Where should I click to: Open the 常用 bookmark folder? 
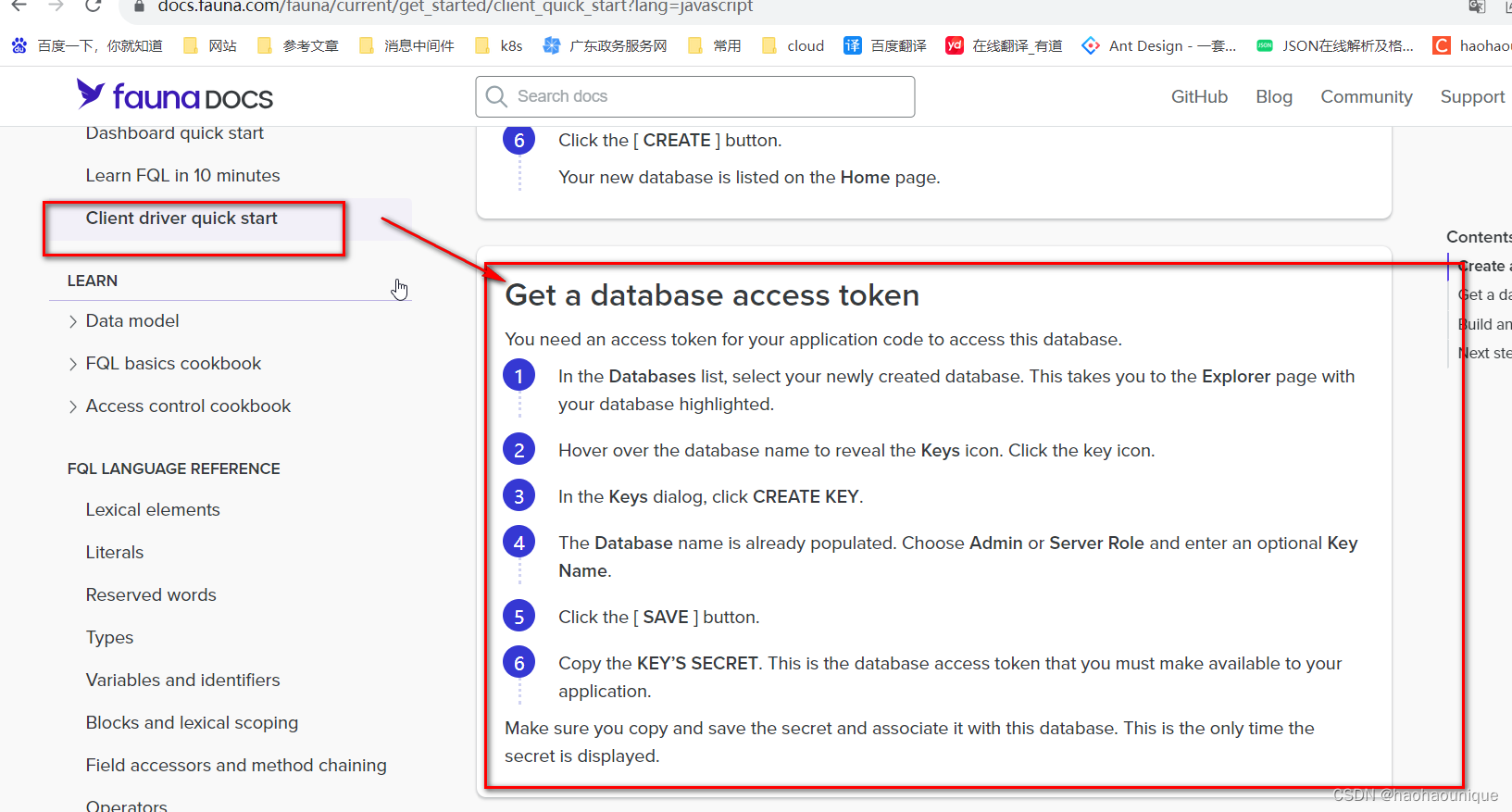point(714,45)
